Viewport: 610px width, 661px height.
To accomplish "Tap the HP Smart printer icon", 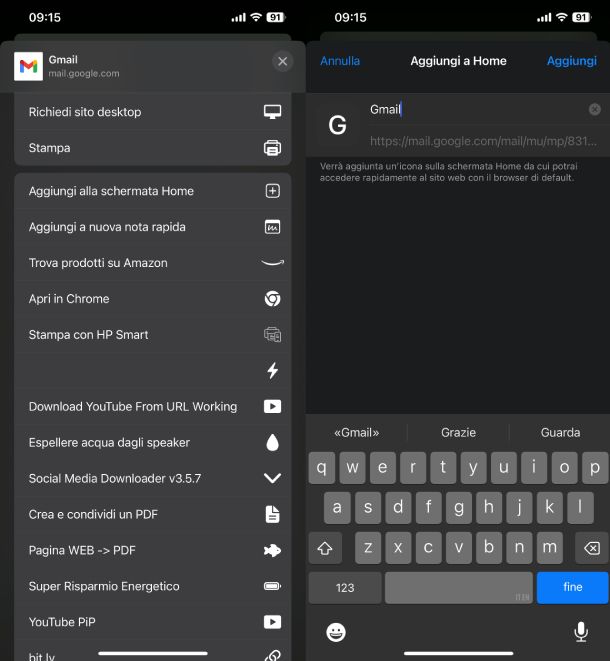I will (272, 335).
